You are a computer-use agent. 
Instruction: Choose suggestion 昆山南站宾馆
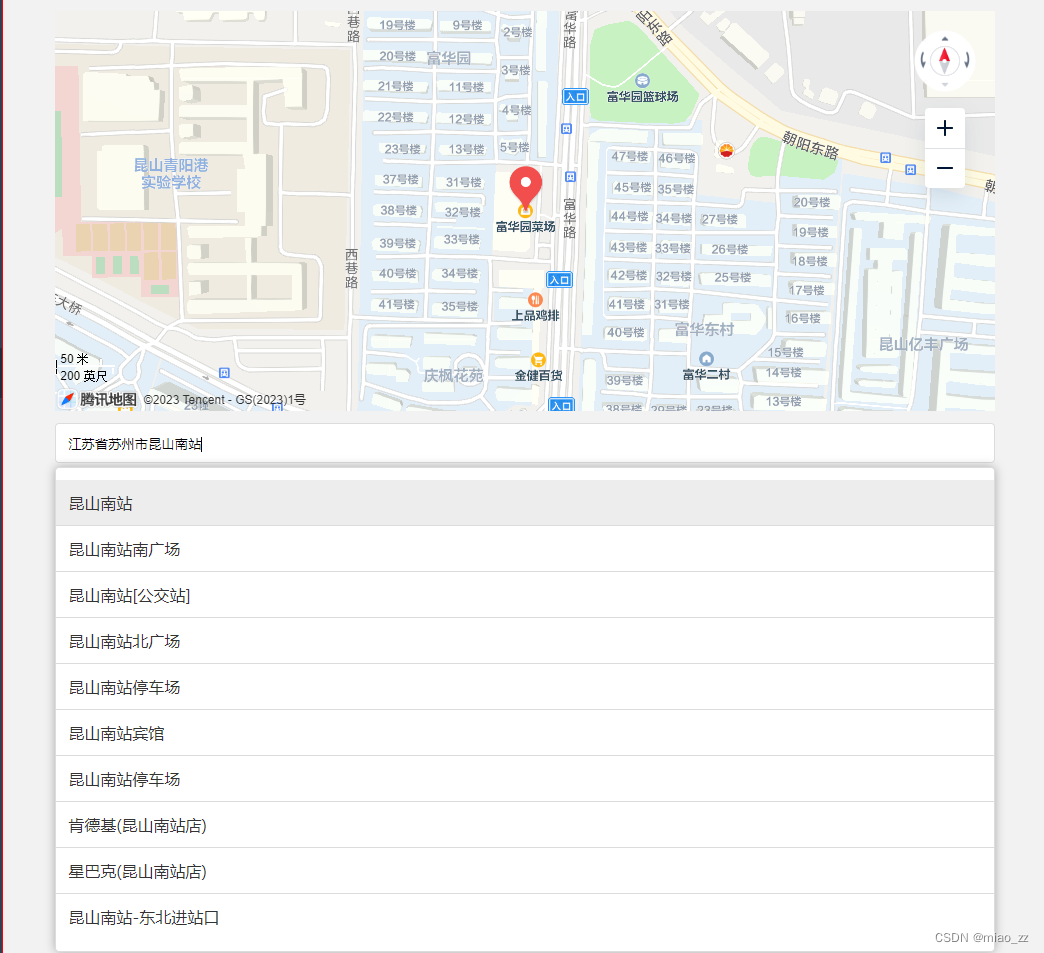525,733
